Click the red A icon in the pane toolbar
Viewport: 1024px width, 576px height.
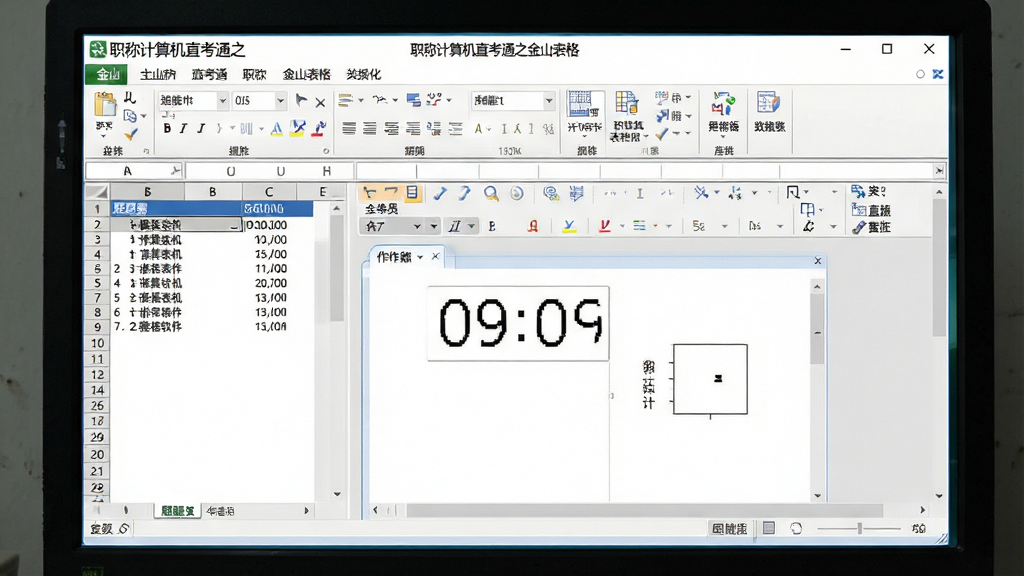[533, 226]
